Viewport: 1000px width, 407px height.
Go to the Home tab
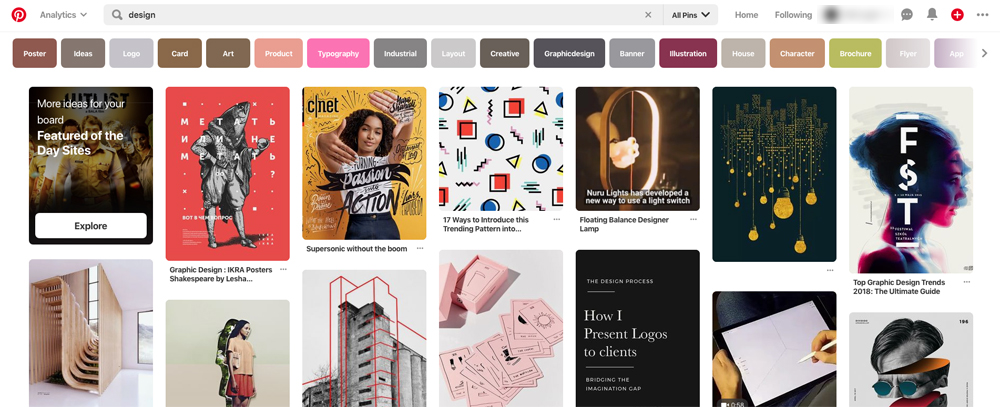(x=746, y=15)
